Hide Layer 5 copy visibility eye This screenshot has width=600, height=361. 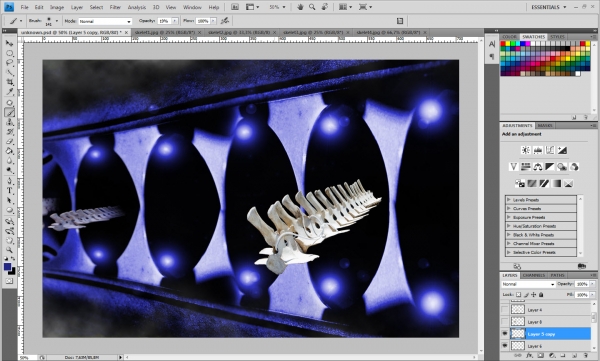[x=505, y=334]
